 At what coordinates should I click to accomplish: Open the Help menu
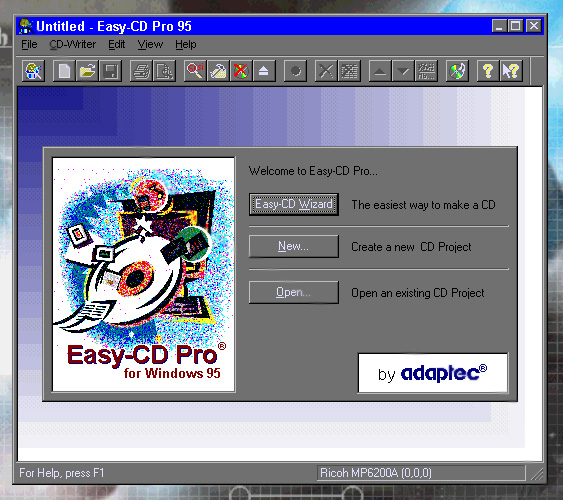pos(186,45)
